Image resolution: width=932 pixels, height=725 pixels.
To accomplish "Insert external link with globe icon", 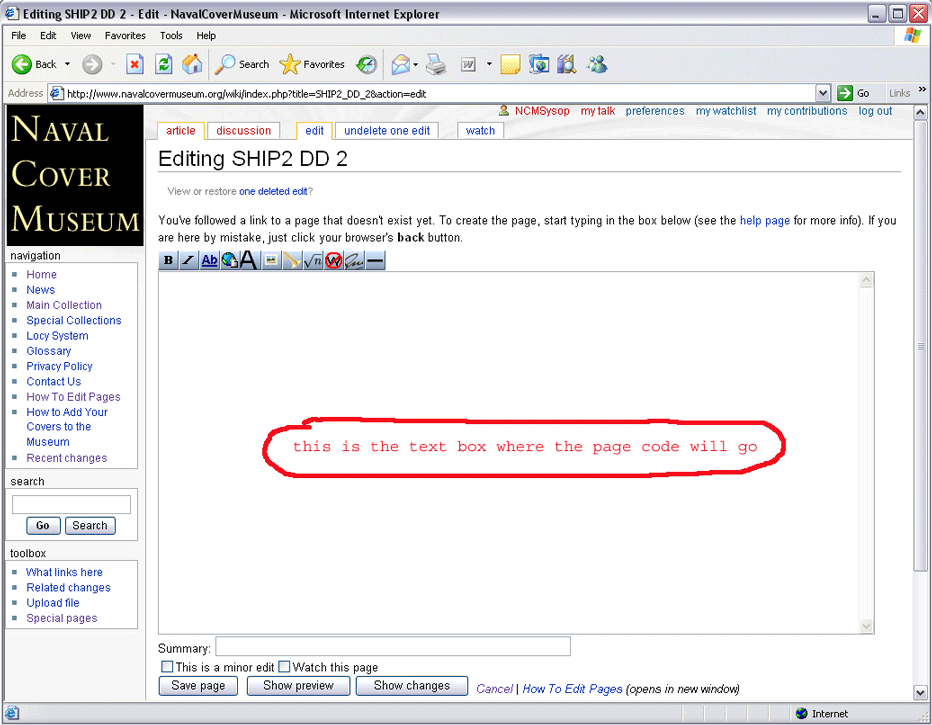I will tap(229, 261).
